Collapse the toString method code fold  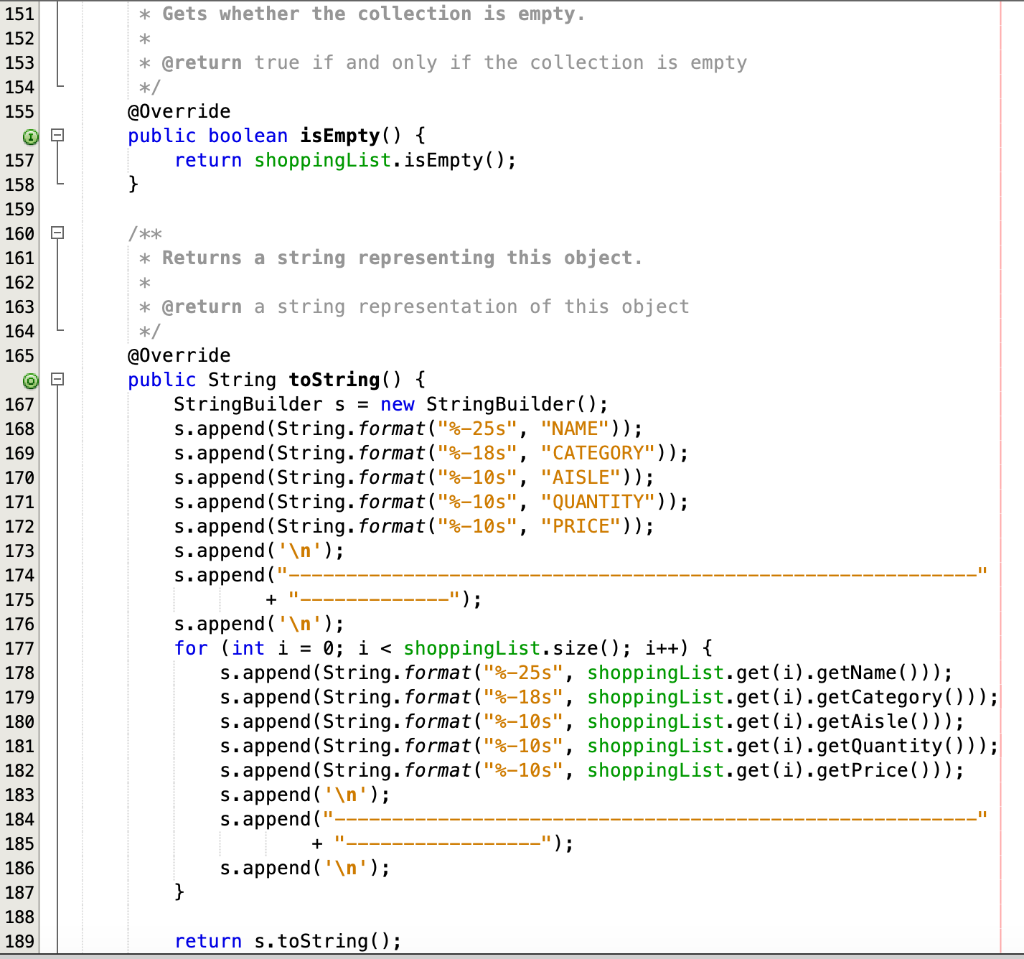click(x=56, y=380)
